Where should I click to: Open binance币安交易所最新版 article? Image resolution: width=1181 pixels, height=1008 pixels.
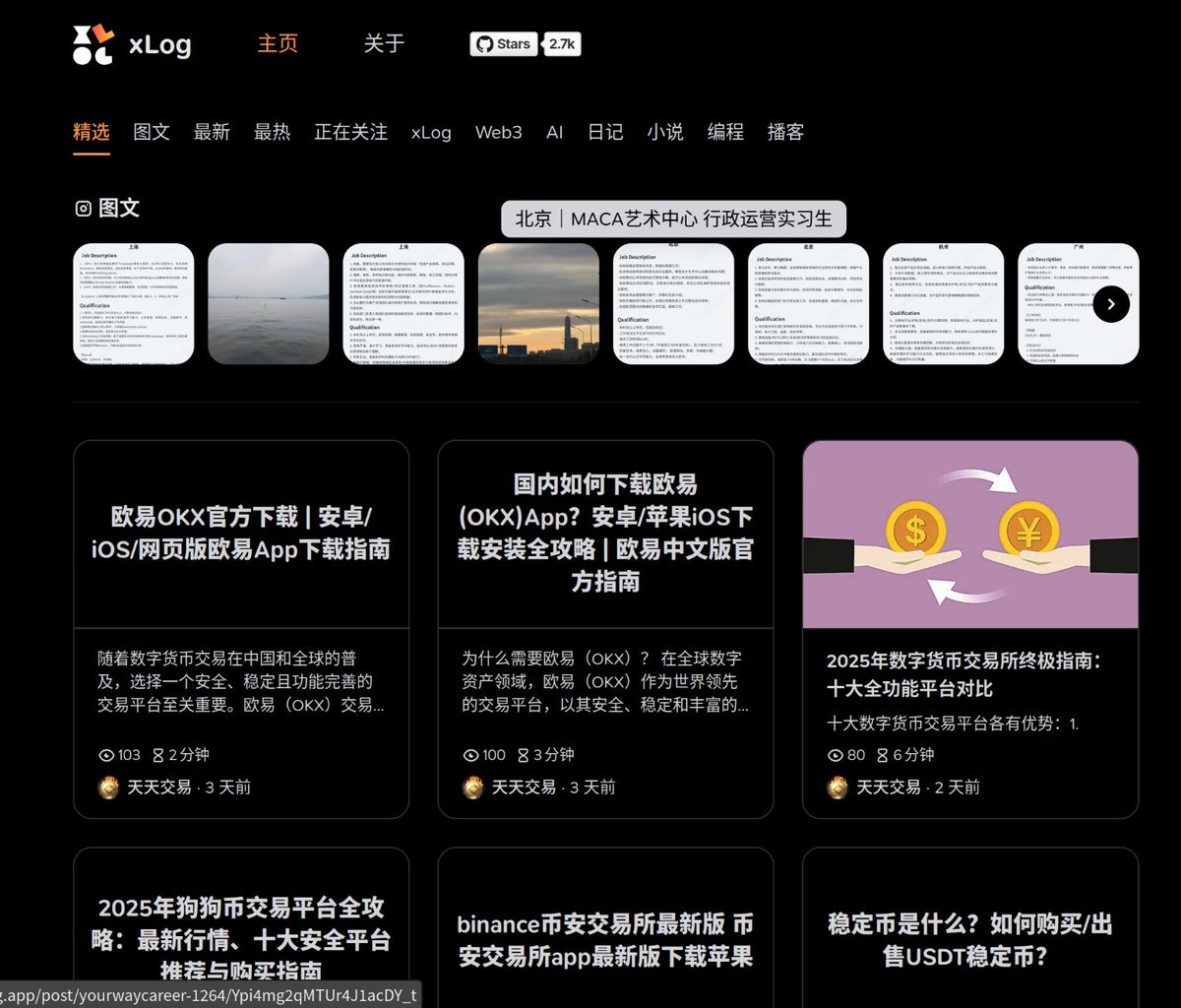(x=605, y=940)
